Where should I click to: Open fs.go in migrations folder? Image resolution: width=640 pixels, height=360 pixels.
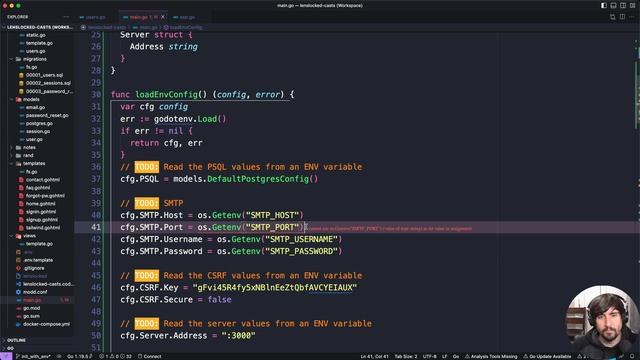coord(31,67)
